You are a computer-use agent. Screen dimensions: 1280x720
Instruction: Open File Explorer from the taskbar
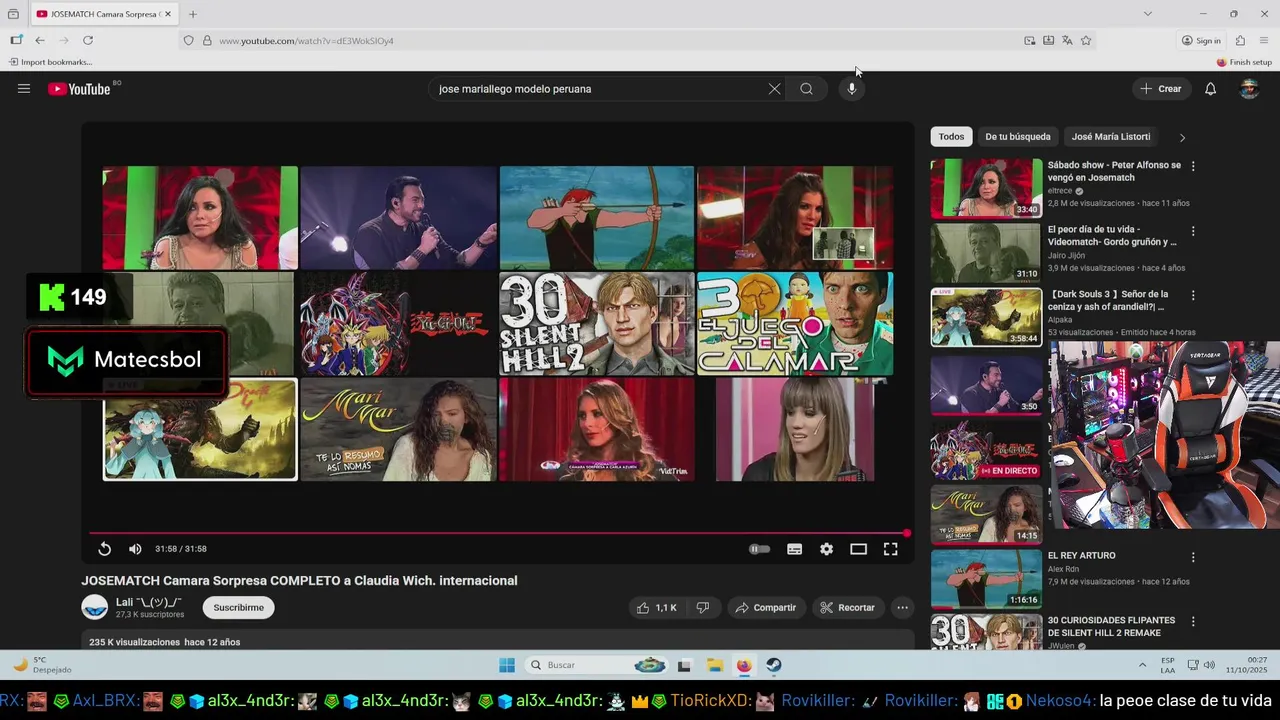coord(715,665)
